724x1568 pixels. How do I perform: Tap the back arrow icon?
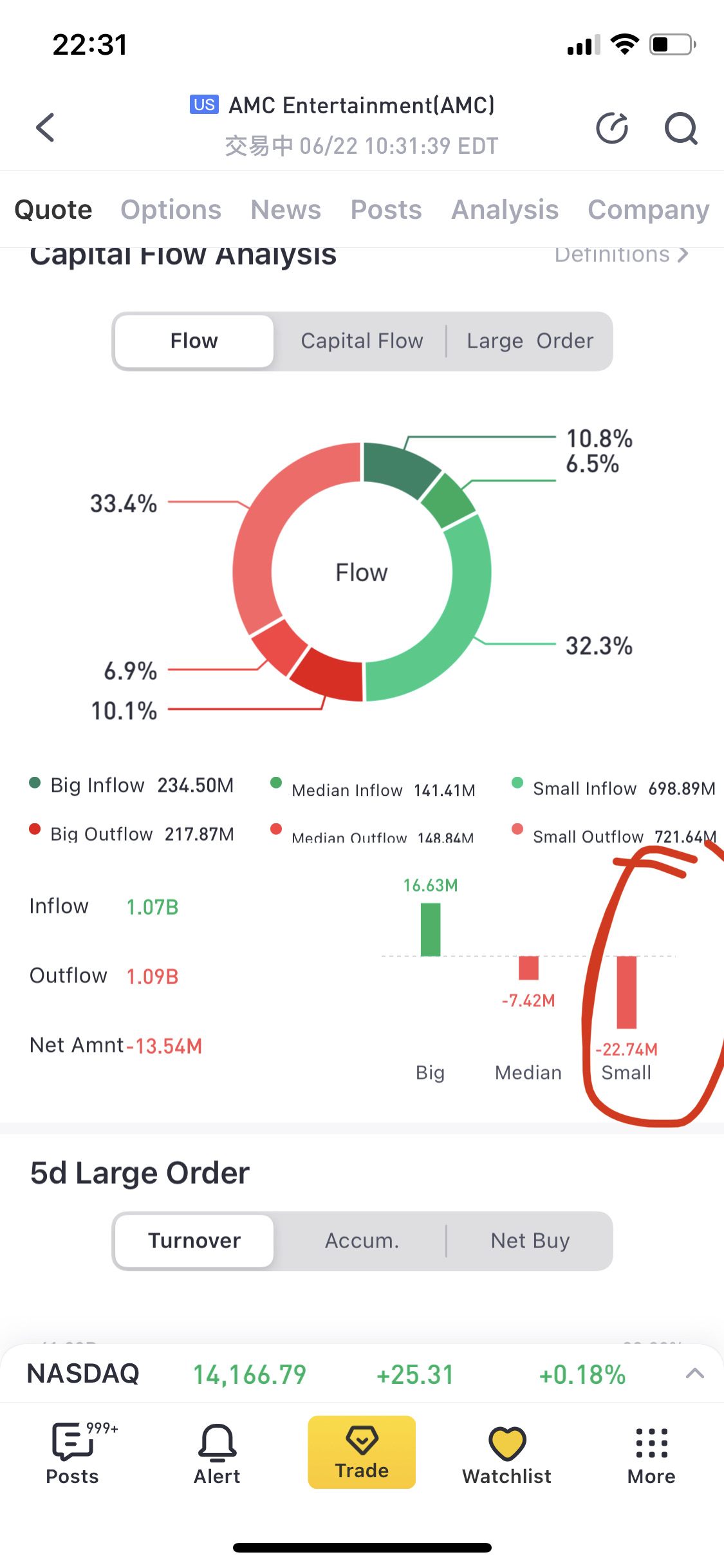[x=45, y=127]
